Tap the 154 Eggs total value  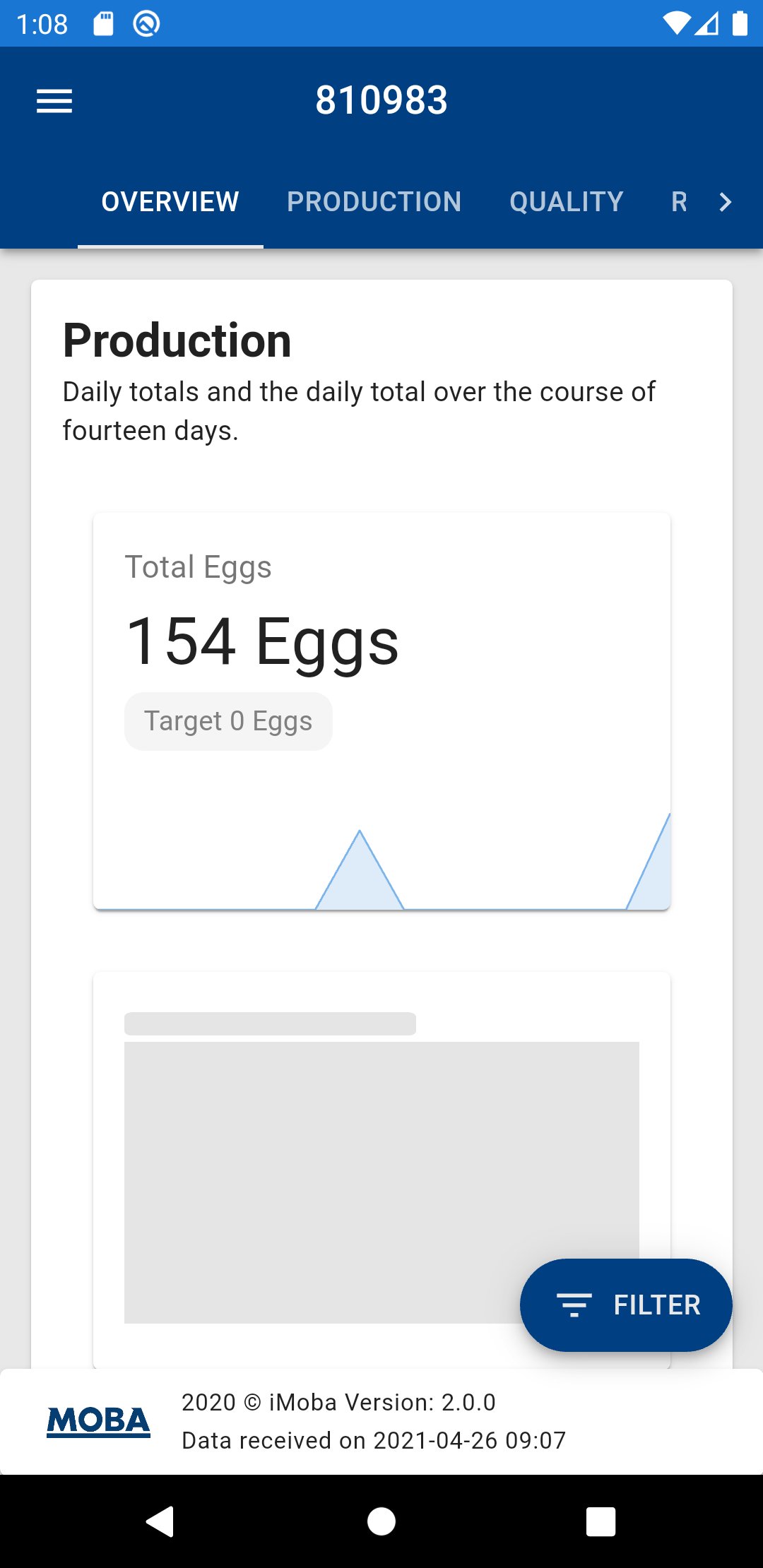point(262,641)
